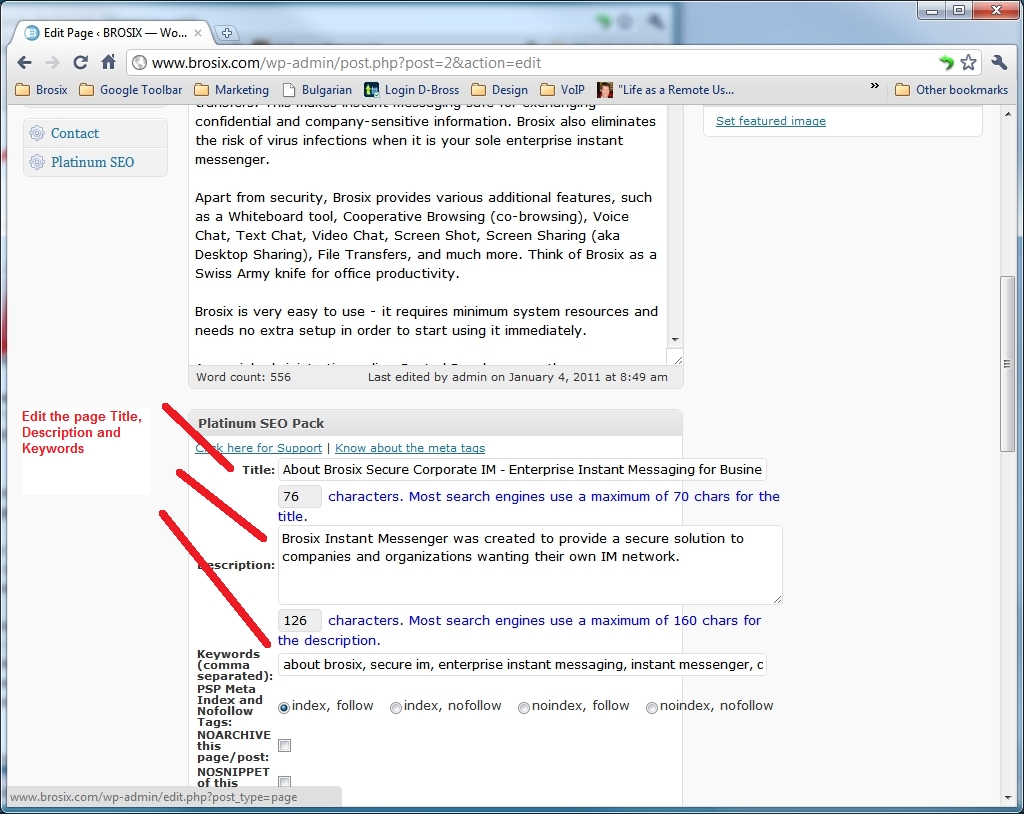Select the "index, follow" radio button

[283, 708]
